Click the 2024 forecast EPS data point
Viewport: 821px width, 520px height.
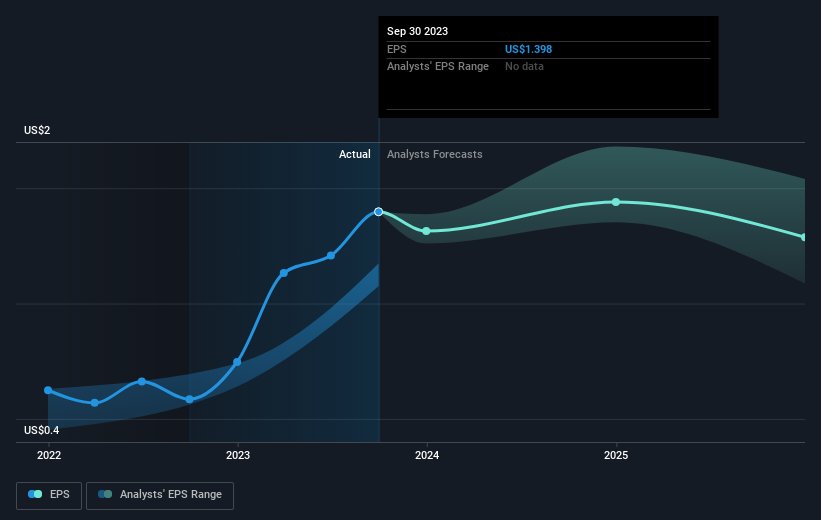[426, 231]
